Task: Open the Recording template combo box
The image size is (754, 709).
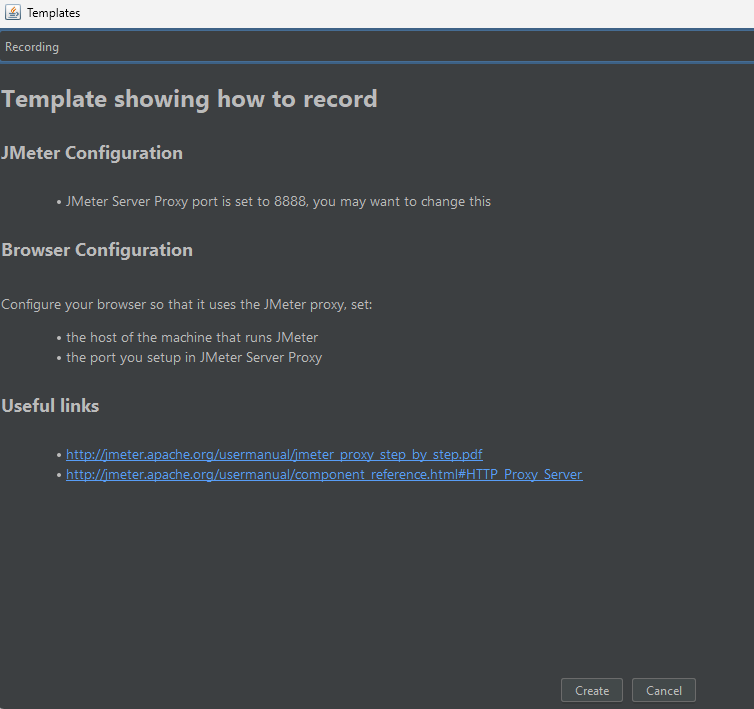Action: point(377,47)
